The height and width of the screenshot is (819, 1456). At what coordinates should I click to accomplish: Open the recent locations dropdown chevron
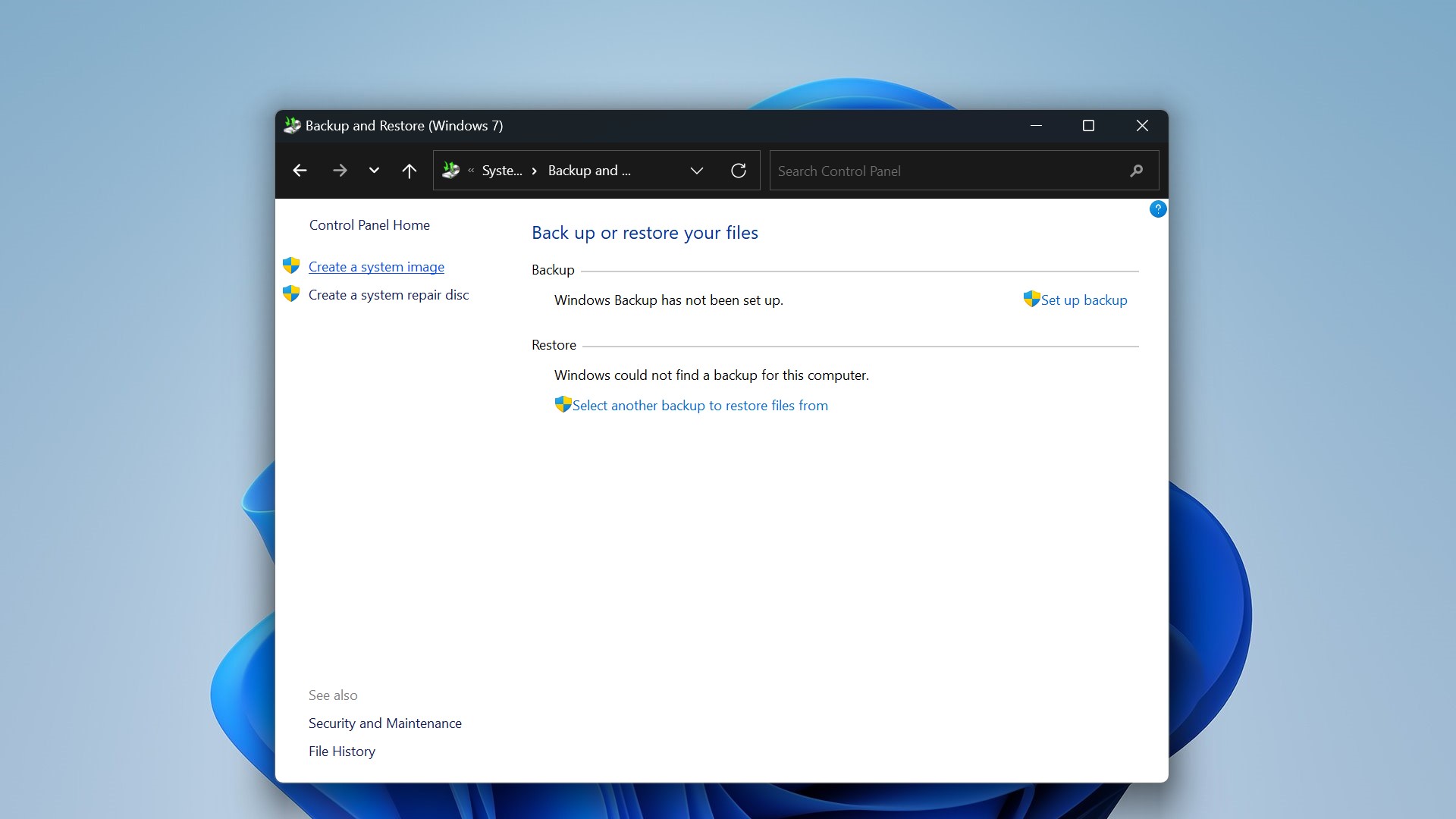[374, 171]
